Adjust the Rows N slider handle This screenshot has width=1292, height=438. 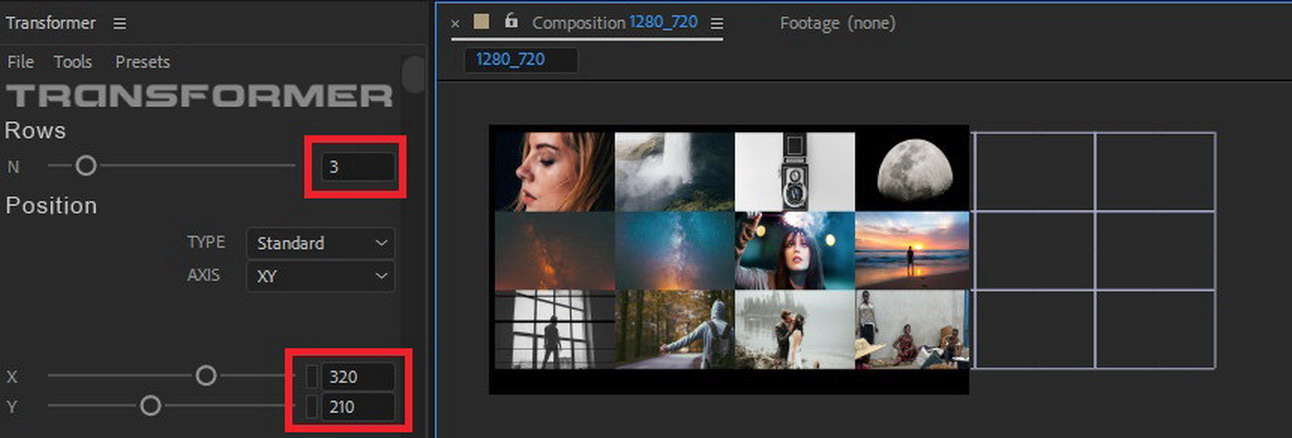tap(86, 166)
